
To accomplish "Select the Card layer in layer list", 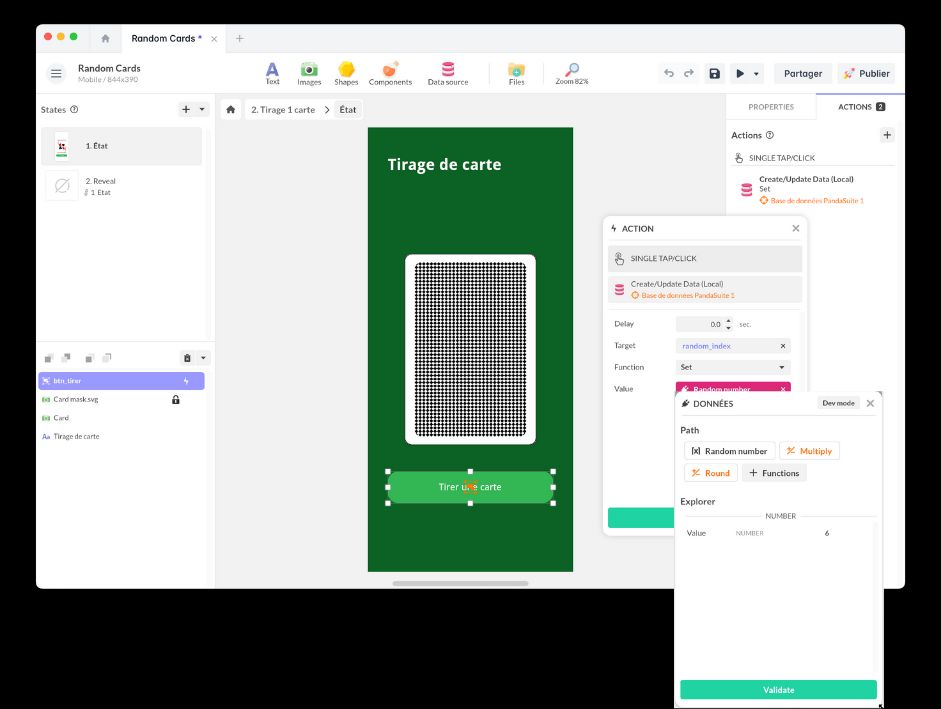I will pyautogui.click(x=62, y=418).
